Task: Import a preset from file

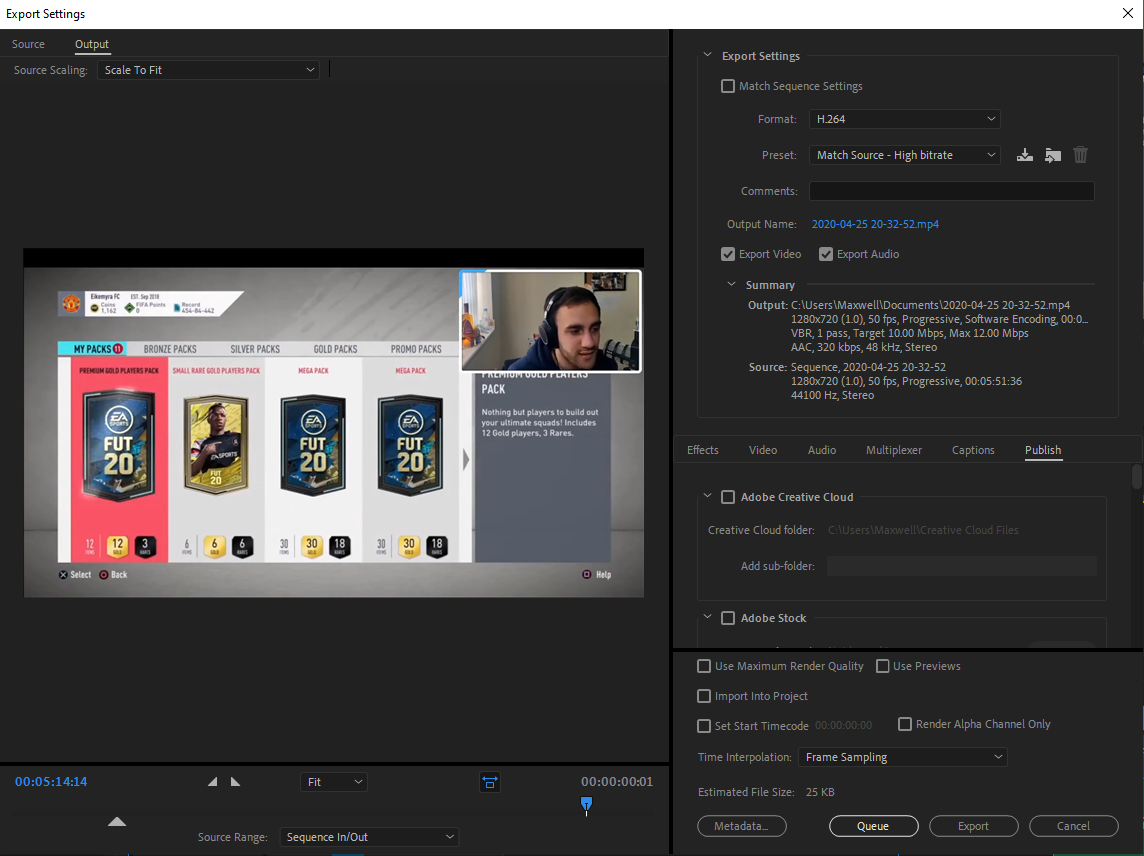Action: [x=1052, y=155]
